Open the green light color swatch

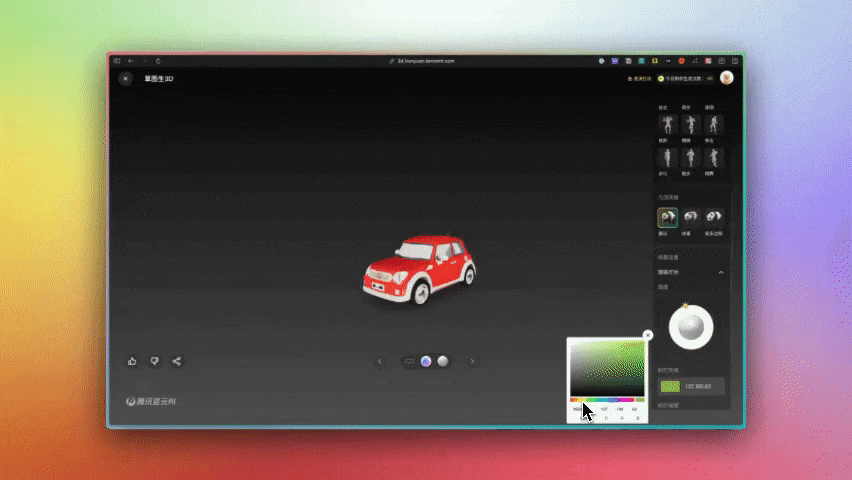[670, 387]
